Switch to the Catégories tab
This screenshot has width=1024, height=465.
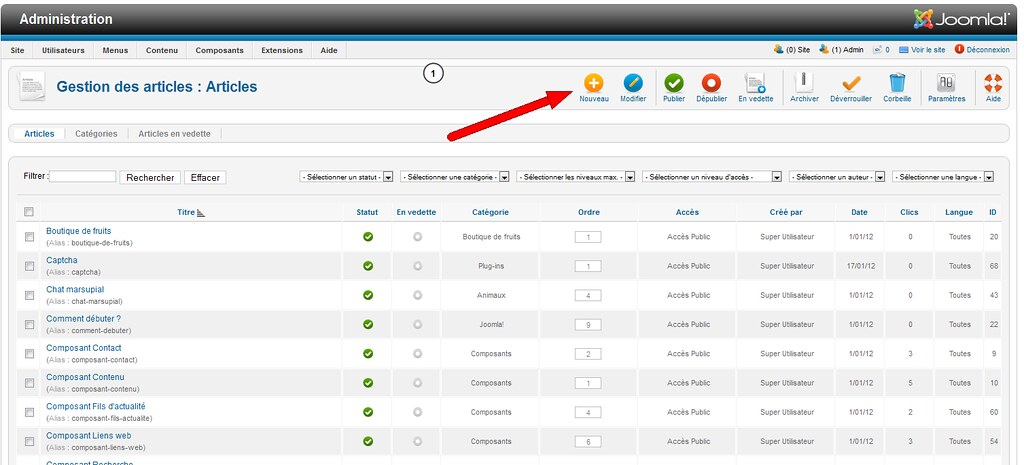click(96, 134)
